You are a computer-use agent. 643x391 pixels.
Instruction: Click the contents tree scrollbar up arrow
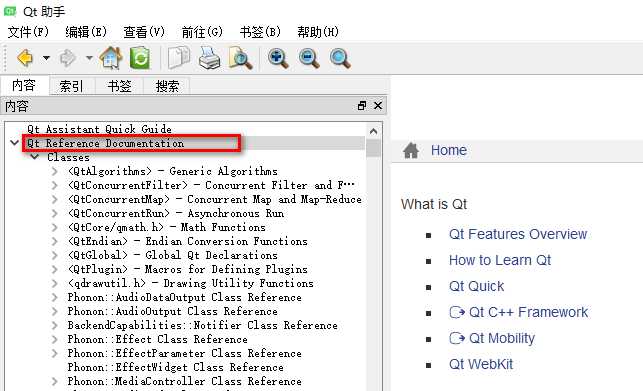tap(373, 131)
